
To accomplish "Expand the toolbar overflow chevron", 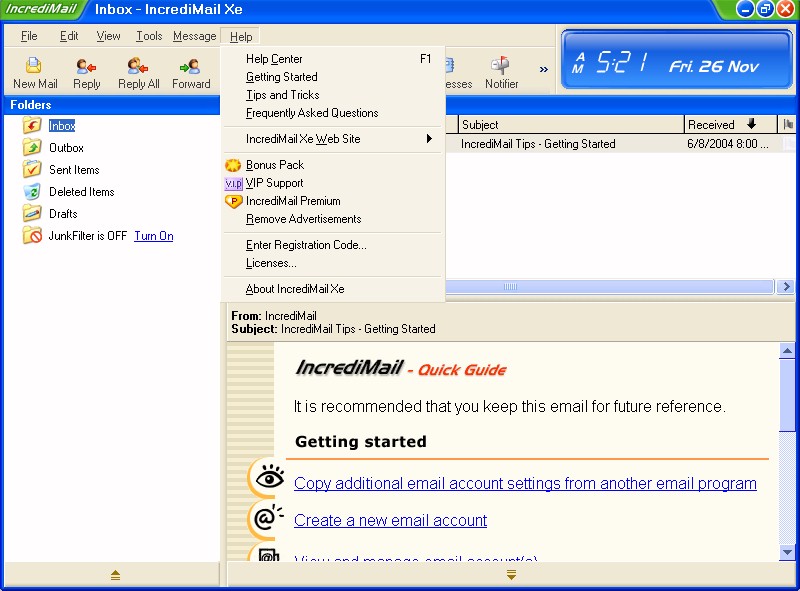I will click(x=544, y=70).
